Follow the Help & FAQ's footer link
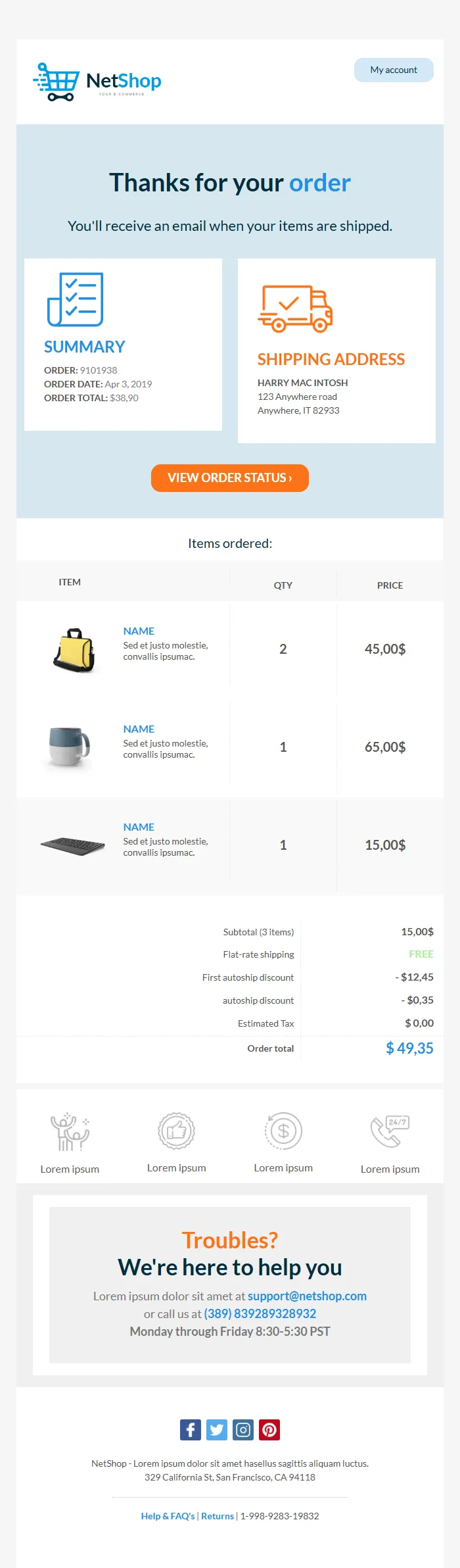 click(x=168, y=1515)
